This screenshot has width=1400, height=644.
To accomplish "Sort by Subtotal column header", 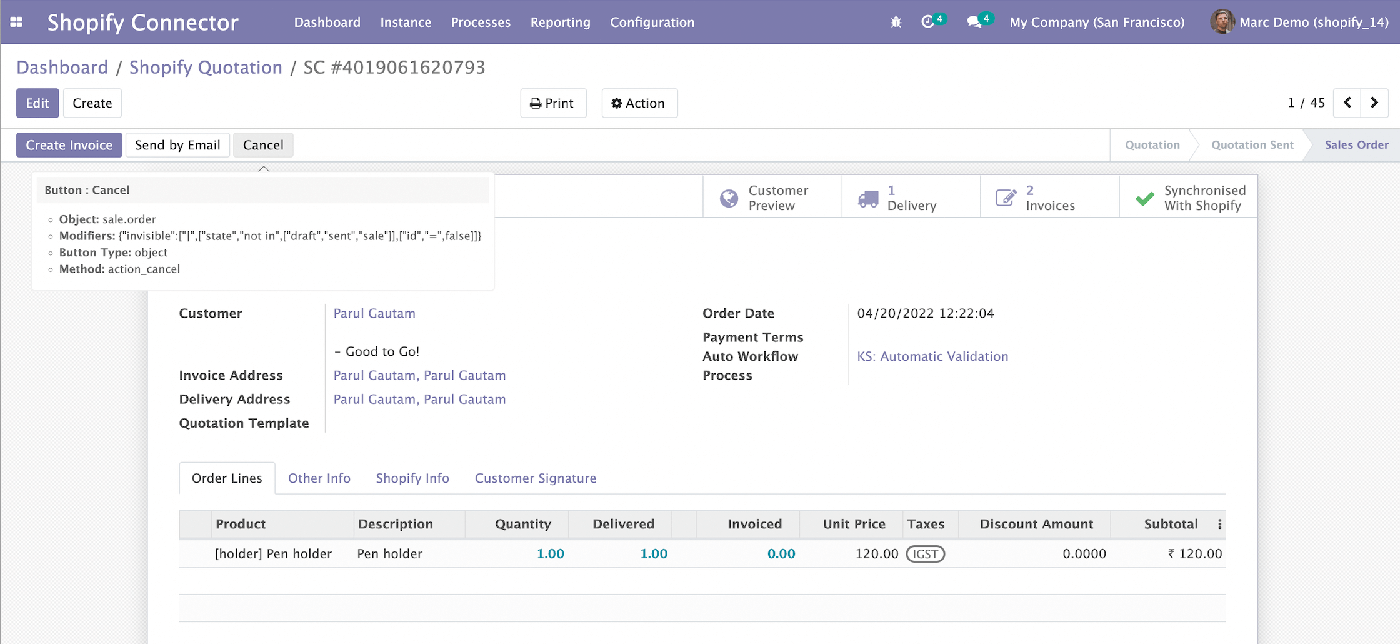I will click(x=1161, y=524).
